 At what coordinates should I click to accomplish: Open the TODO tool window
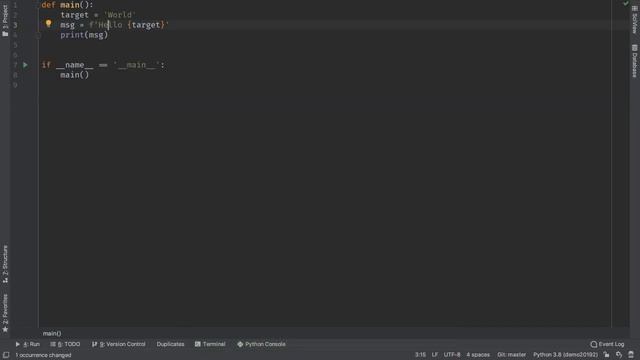[65, 344]
